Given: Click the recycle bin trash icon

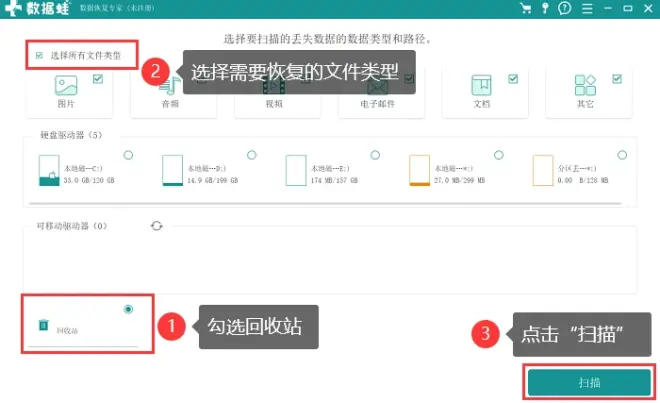Looking at the screenshot, I should (x=43, y=325).
